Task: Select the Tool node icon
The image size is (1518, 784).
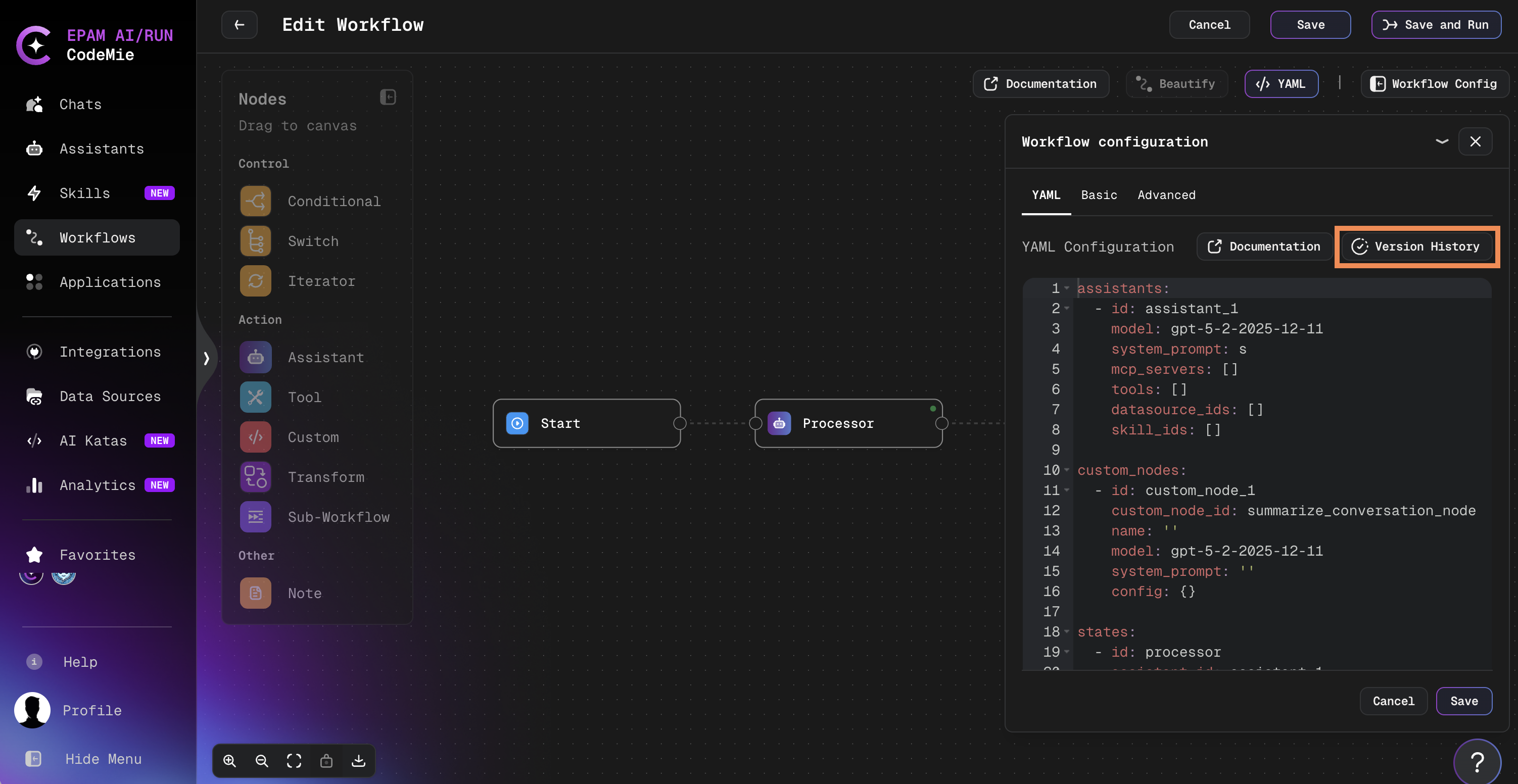Action: click(x=255, y=398)
